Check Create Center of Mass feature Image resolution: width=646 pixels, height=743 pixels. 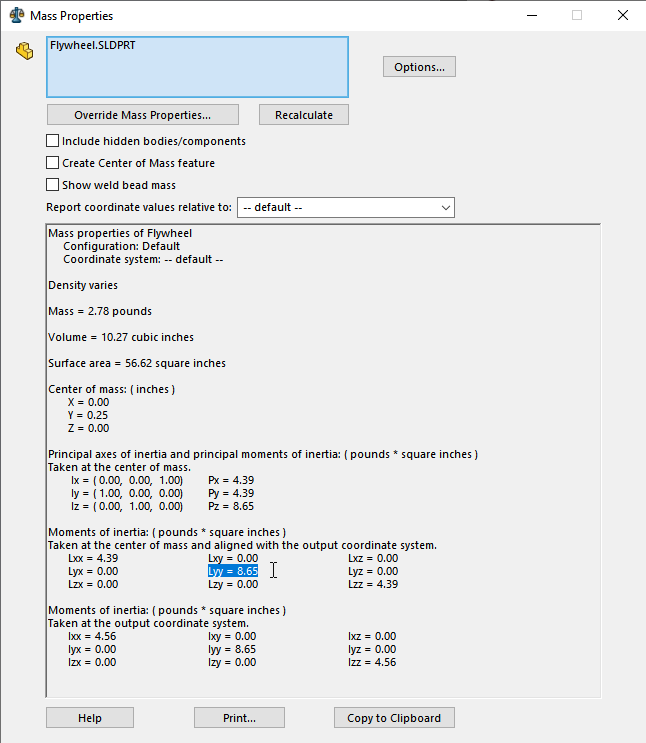[x=53, y=163]
